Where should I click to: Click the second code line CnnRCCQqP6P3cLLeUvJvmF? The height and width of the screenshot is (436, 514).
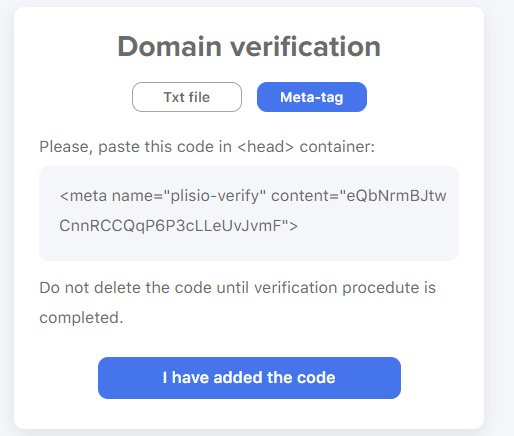coord(170,226)
